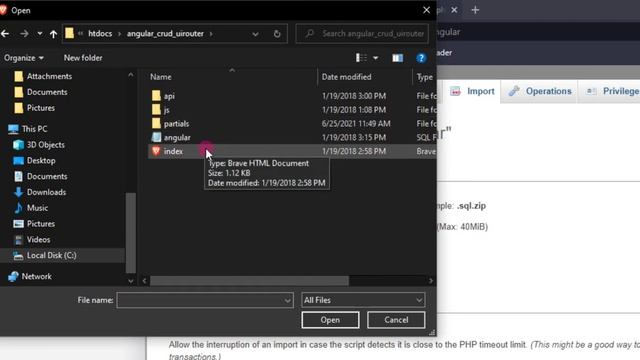Screen dimensions: 640x360
Task: Open the All Files type dropdown
Action: (x=363, y=300)
